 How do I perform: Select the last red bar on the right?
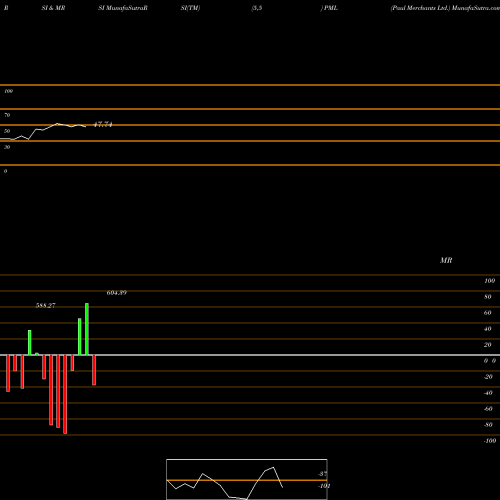(x=94, y=370)
